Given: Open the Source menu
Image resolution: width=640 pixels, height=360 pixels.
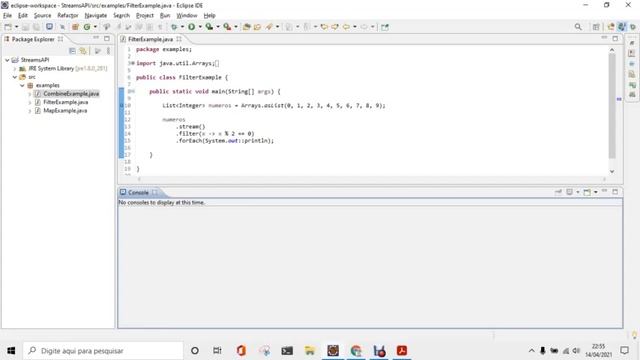Looking at the screenshot, I should click(42, 16).
